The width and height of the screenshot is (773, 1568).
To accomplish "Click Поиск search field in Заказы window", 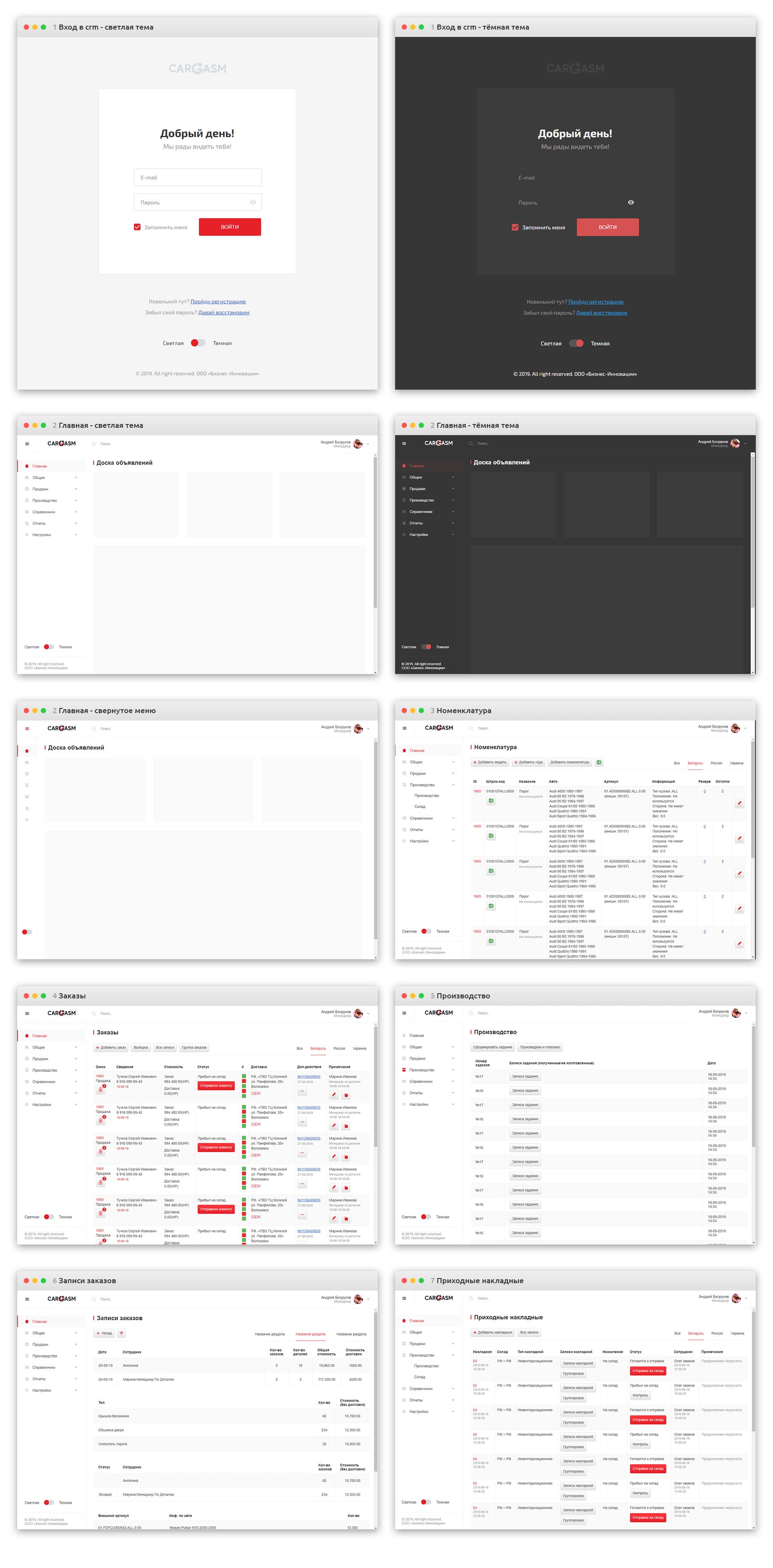I will tap(107, 1013).
